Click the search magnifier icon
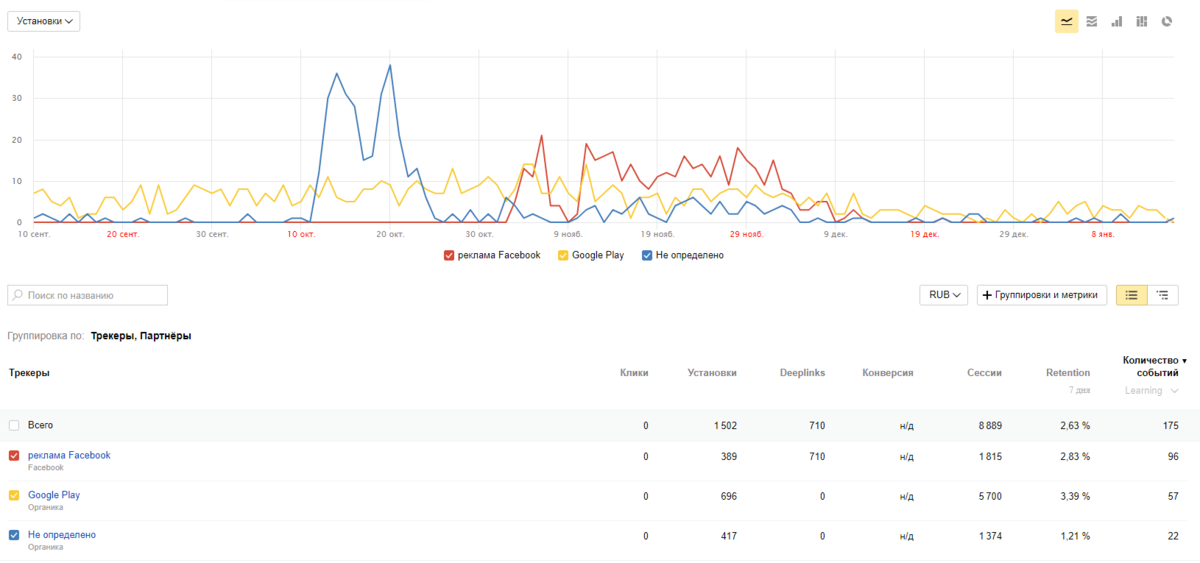Image resolution: width=1200 pixels, height=563 pixels. [x=18, y=296]
